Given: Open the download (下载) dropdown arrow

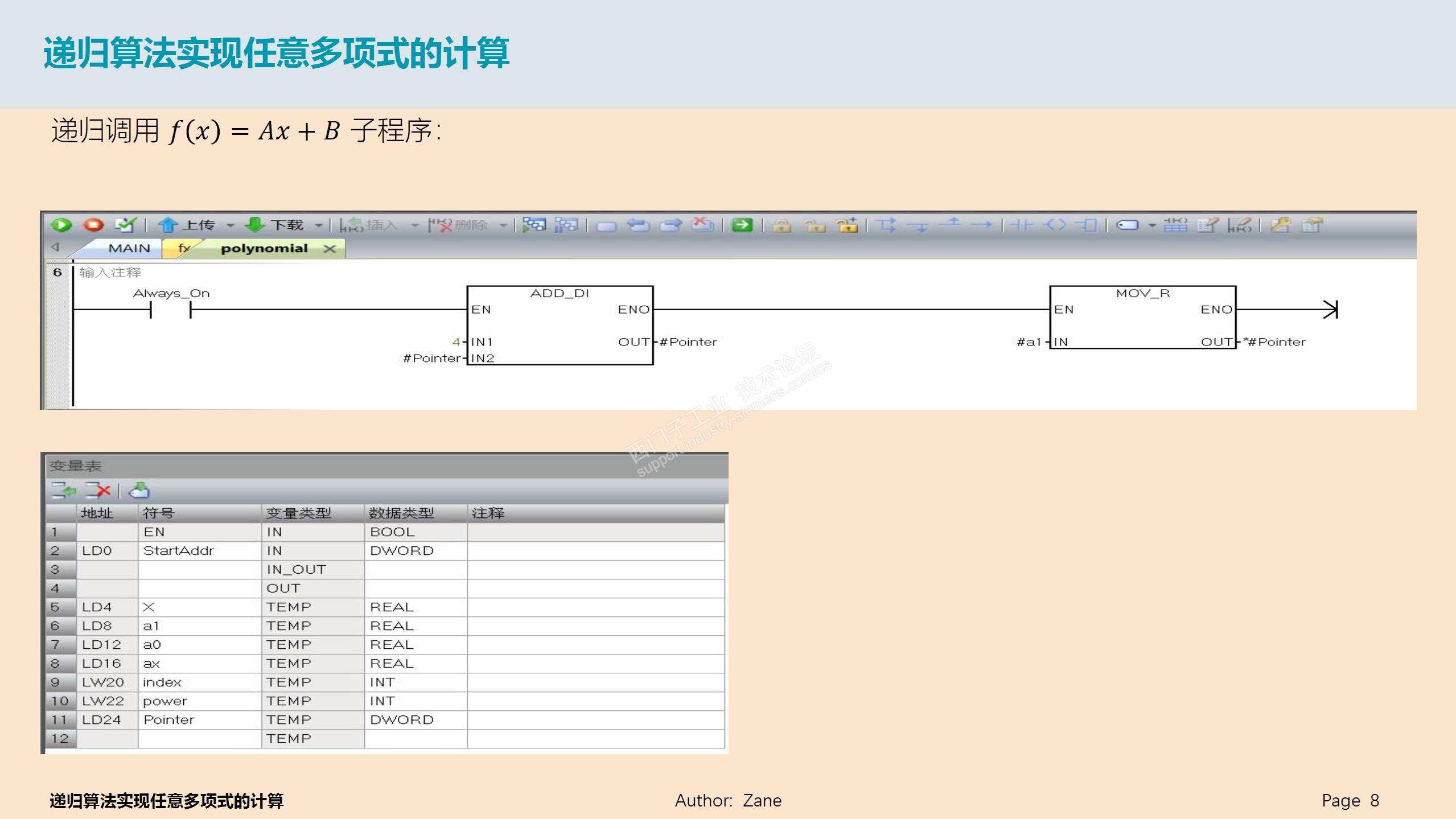Looking at the screenshot, I should [319, 225].
